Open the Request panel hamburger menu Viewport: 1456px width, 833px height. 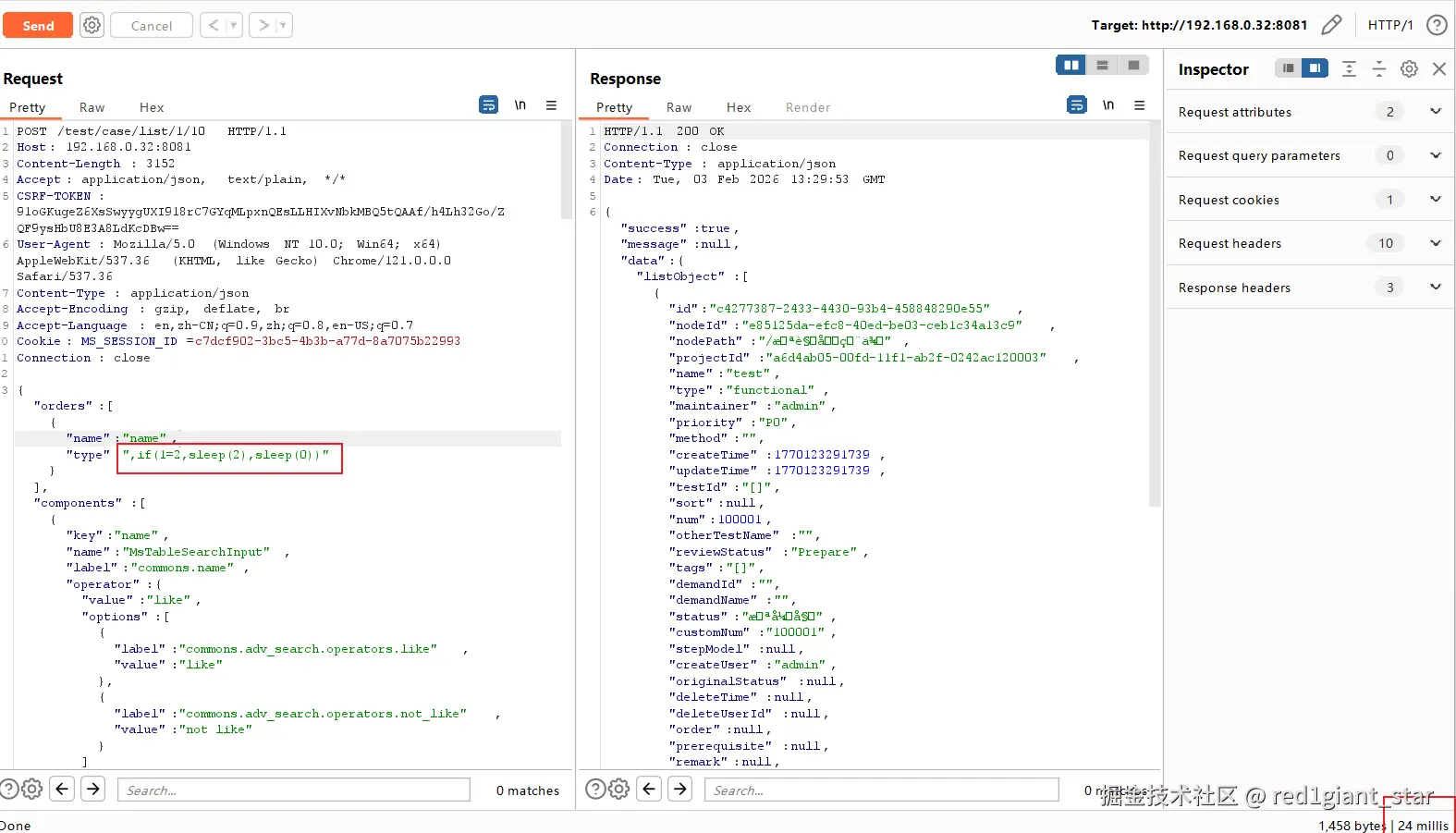tap(551, 104)
